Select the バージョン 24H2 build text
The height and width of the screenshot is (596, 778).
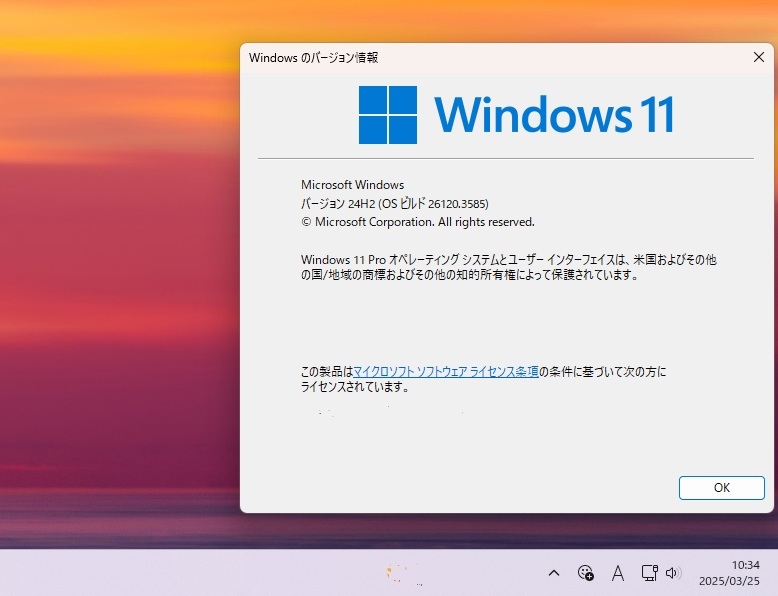pyautogui.click(x=394, y=203)
